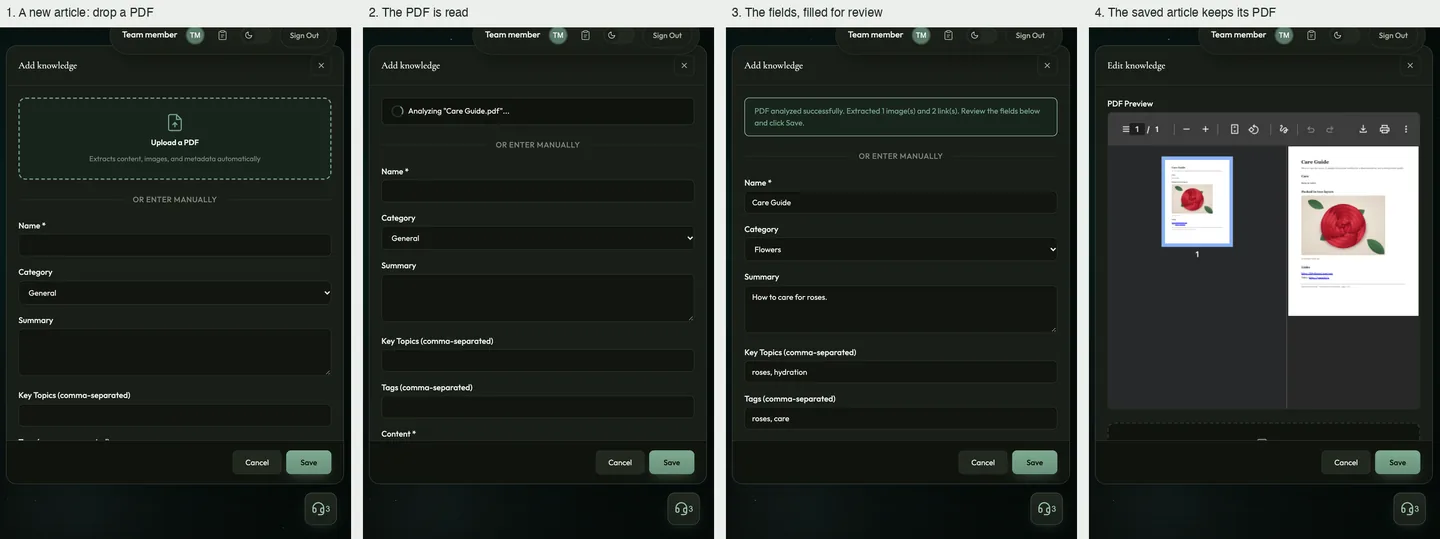
Task: Click Cancel in the step 3 dialog
Action: 983,462
